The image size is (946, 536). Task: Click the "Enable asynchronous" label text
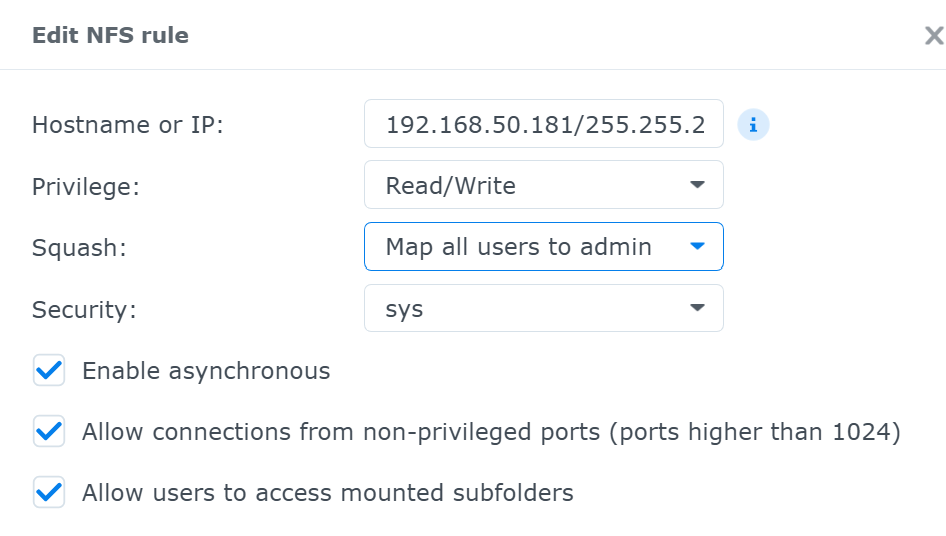pos(206,371)
